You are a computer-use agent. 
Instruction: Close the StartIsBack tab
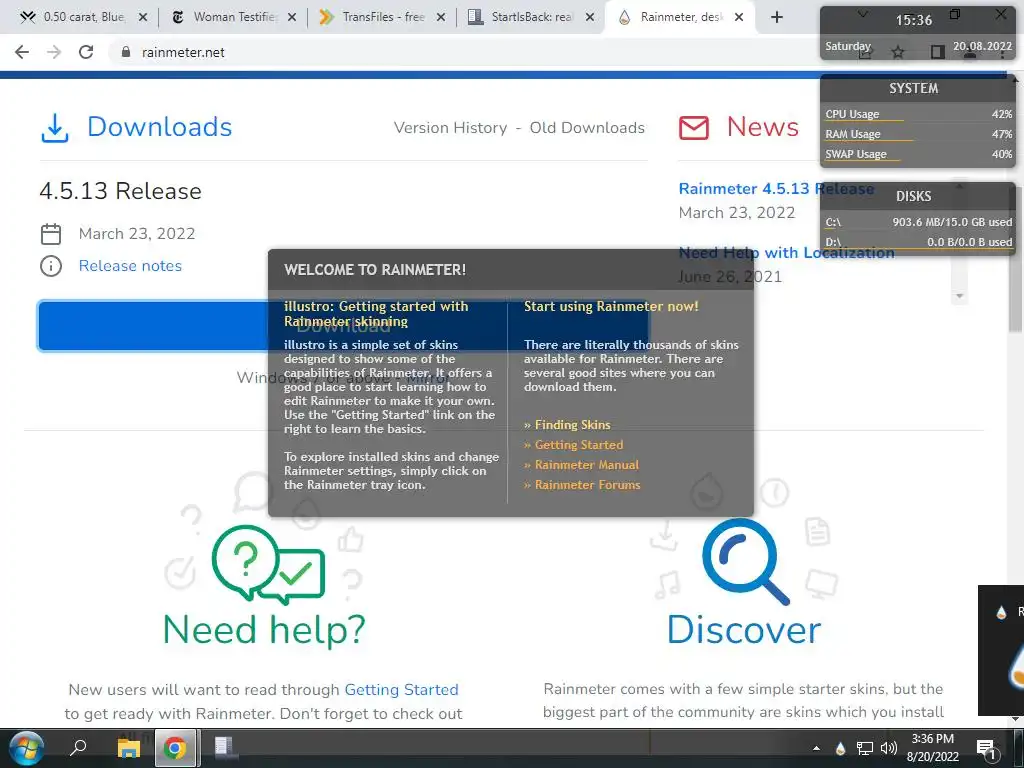(x=590, y=18)
